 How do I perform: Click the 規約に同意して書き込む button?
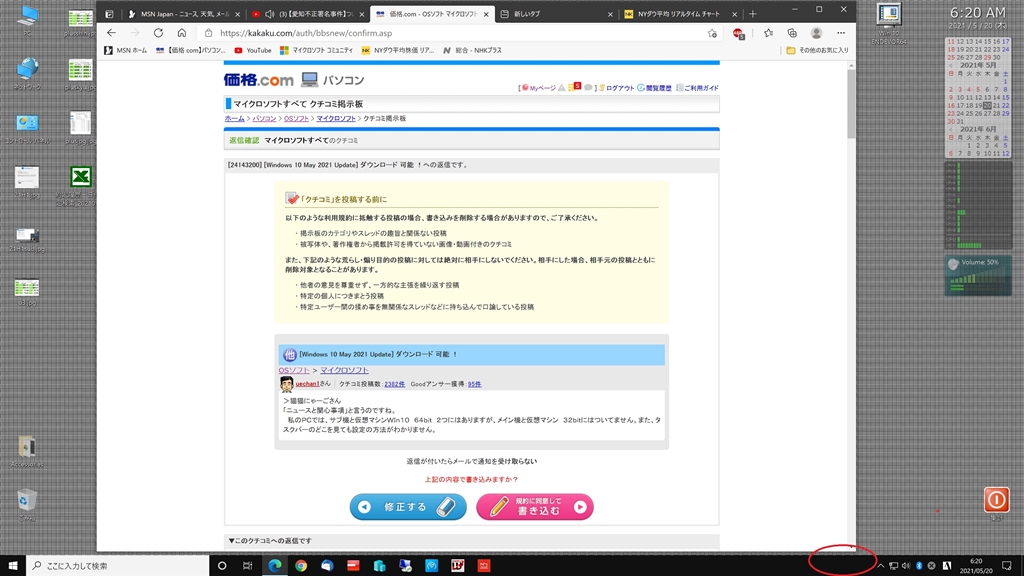(535, 507)
